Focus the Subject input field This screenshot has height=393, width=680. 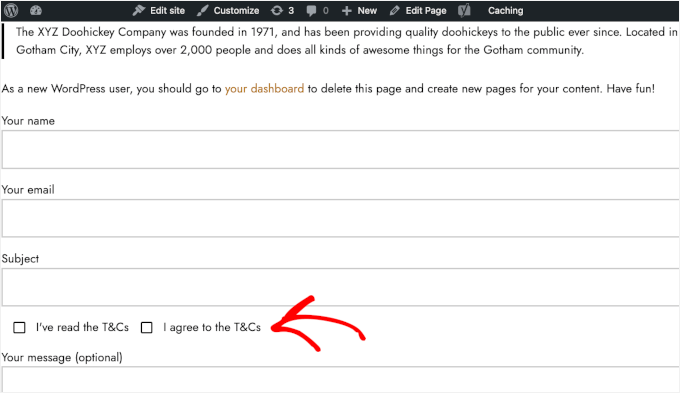[340, 287]
